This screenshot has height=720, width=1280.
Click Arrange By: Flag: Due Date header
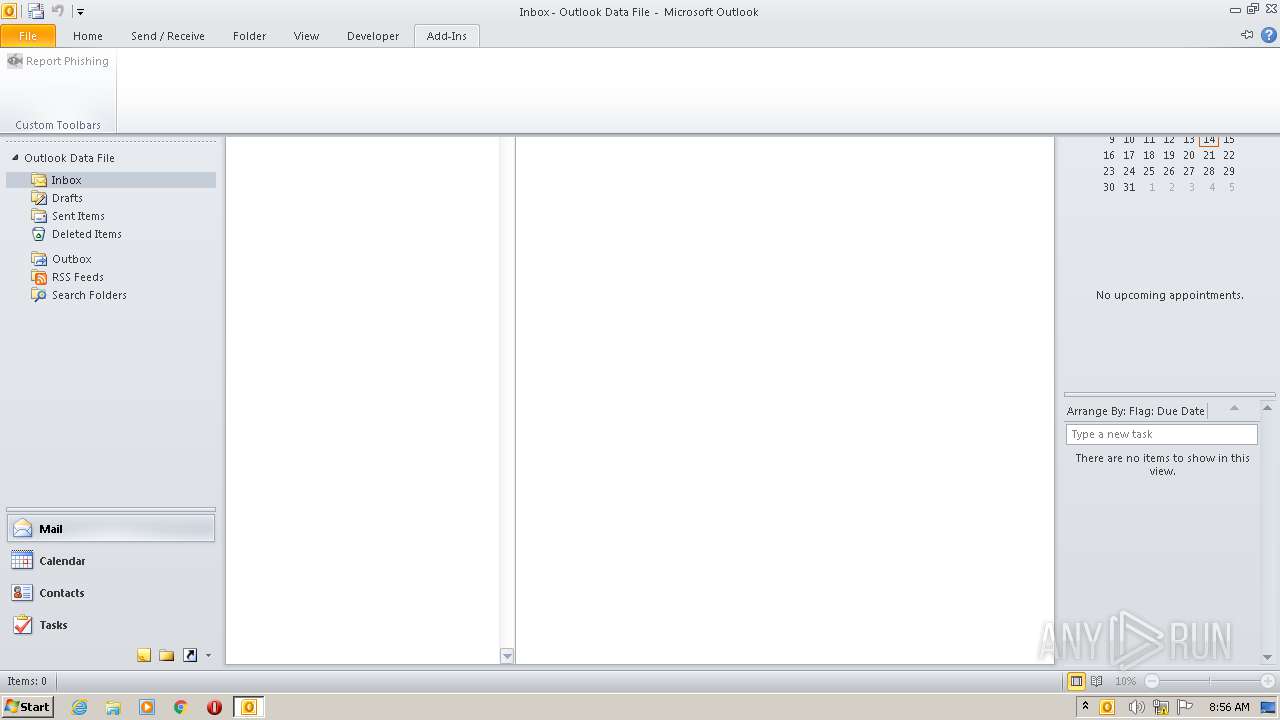pyautogui.click(x=1136, y=411)
